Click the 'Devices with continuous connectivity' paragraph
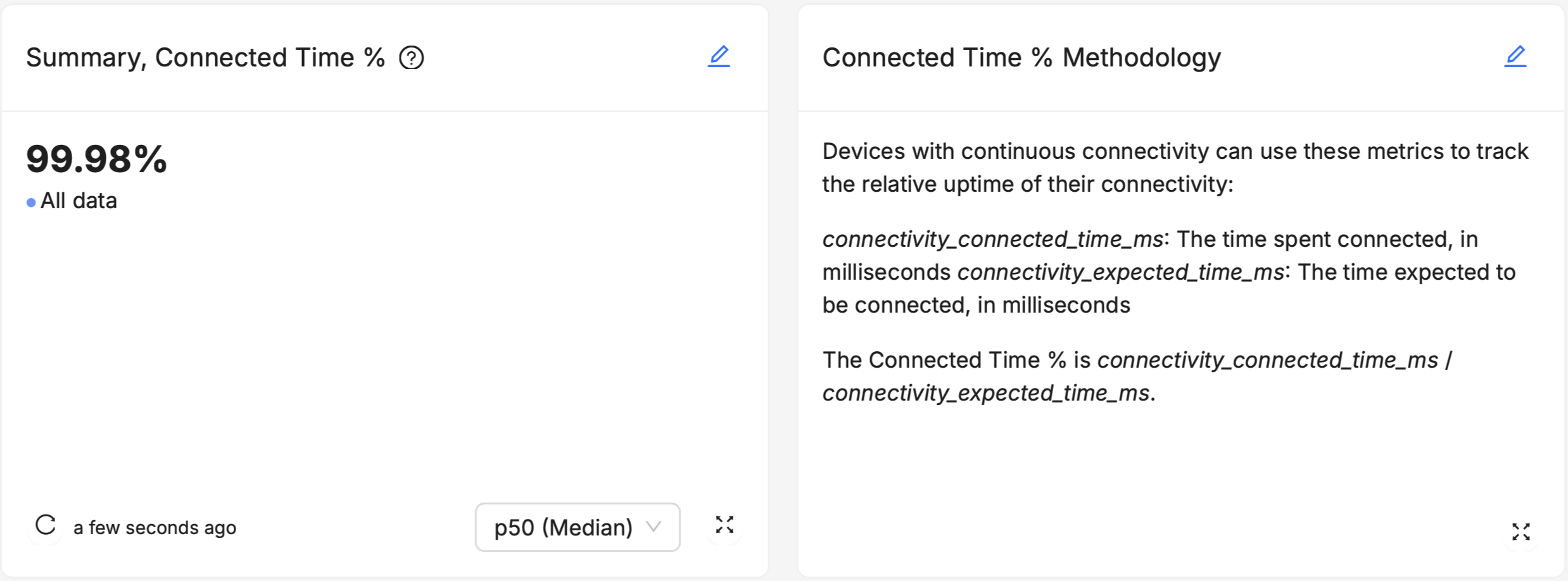 click(1175, 152)
